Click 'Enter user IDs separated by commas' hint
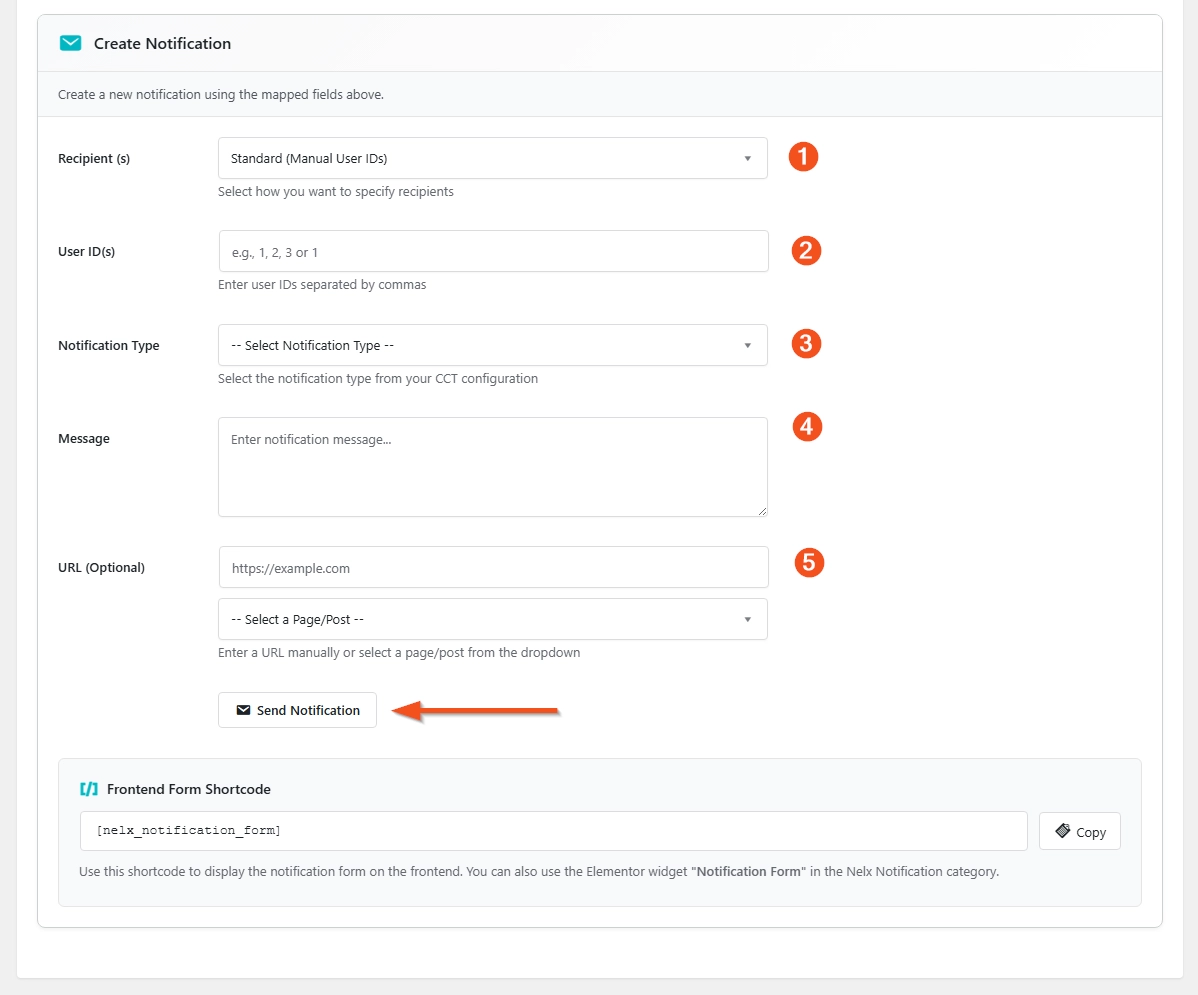 coord(322,284)
